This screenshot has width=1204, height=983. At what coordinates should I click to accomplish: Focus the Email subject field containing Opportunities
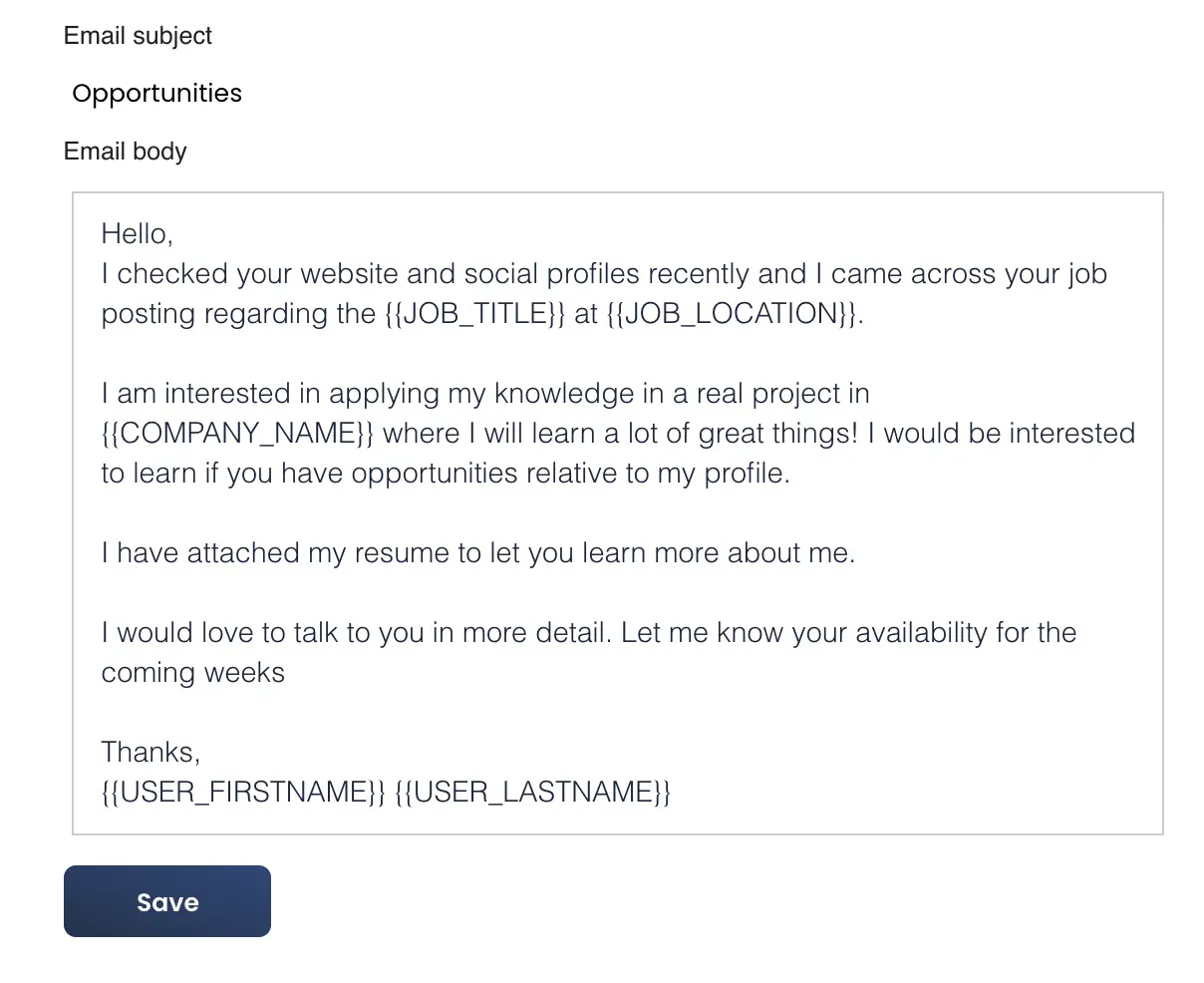tap(156, 94)
